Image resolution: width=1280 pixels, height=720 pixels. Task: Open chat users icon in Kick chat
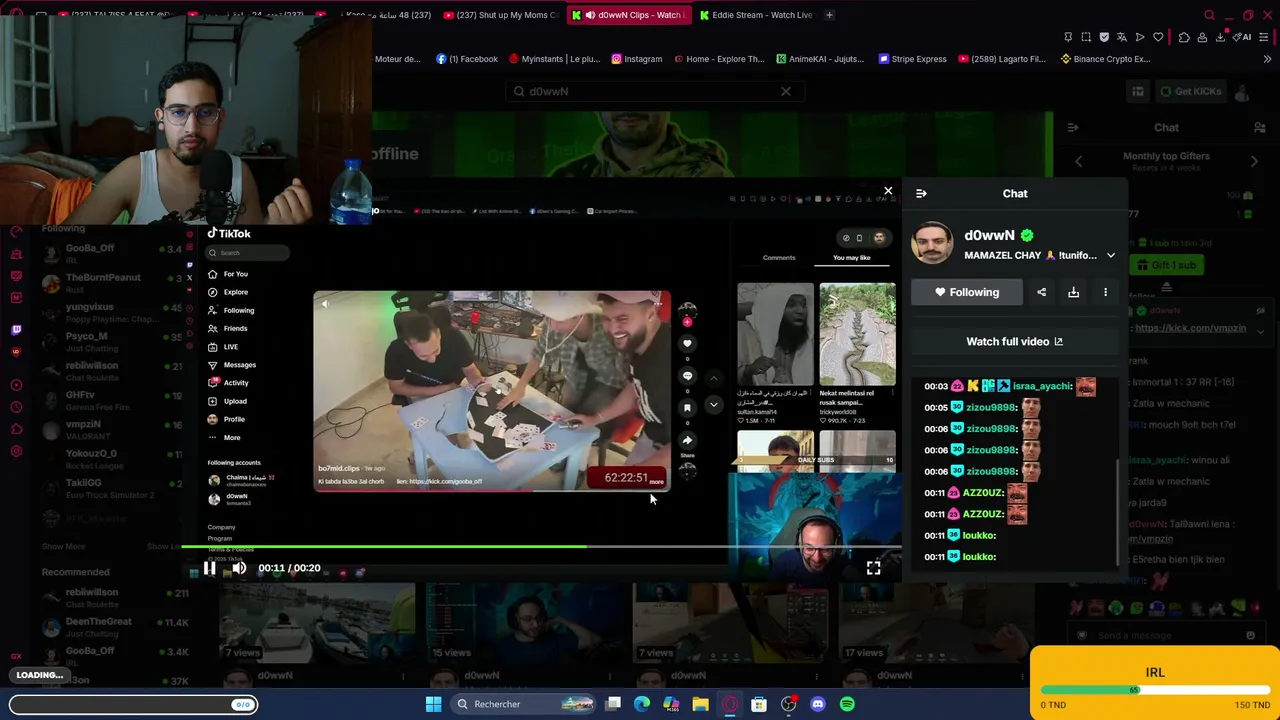point(1260,128)
